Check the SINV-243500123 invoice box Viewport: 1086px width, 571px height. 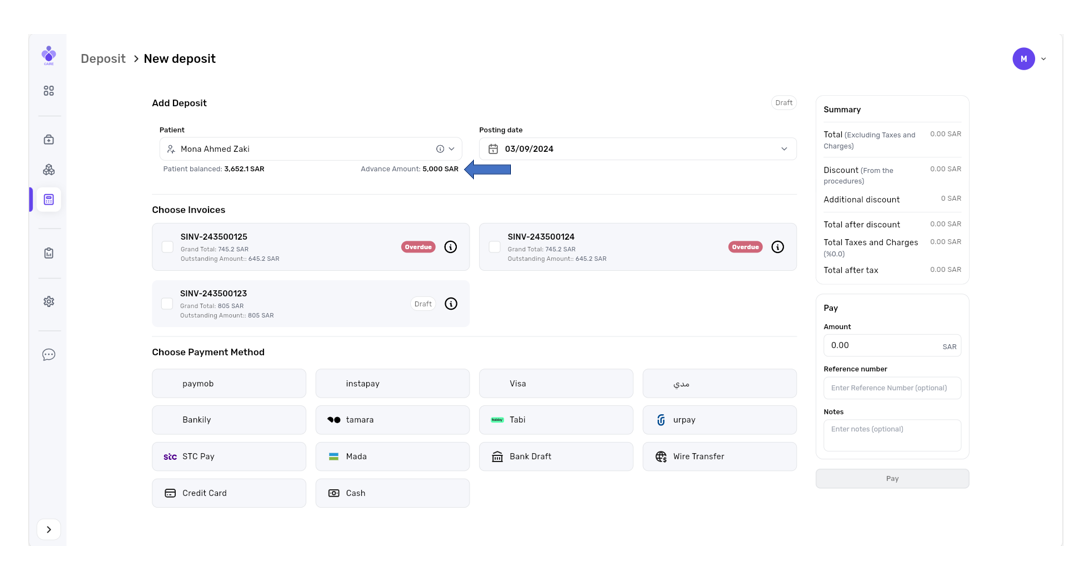click(167, 304)
